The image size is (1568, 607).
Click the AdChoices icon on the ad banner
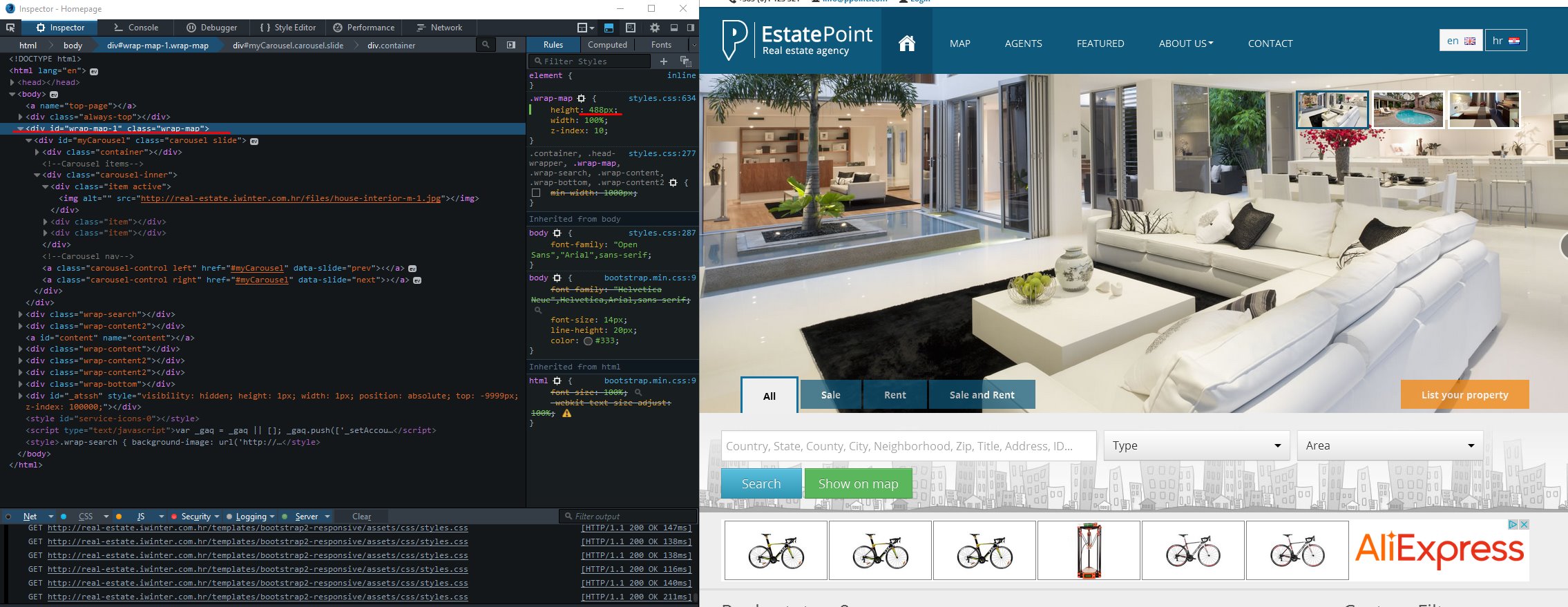coord(1512,525)
